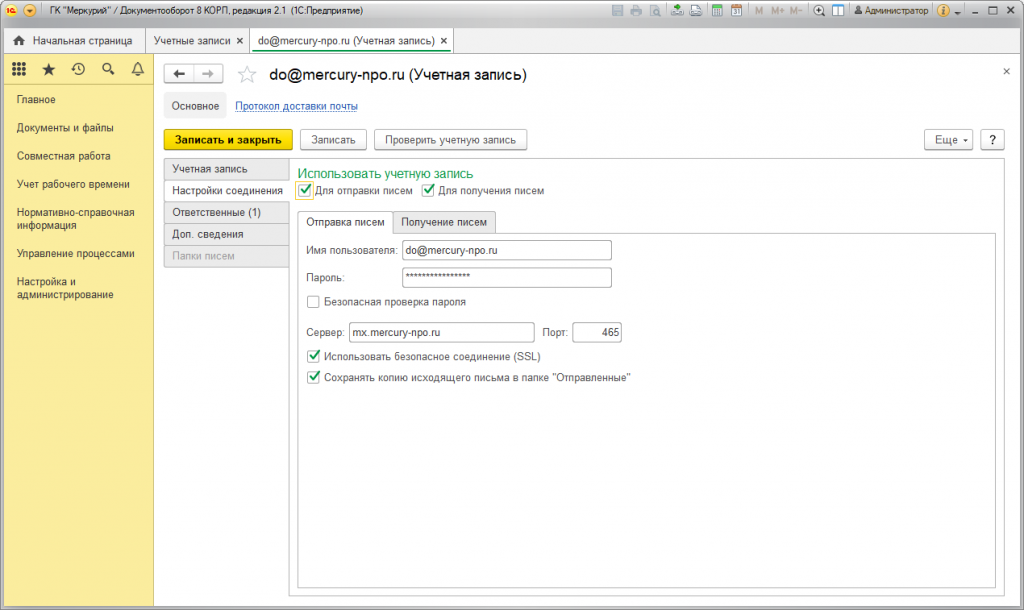Toggle 'Для получения писем' checkbox

point(429,190)
